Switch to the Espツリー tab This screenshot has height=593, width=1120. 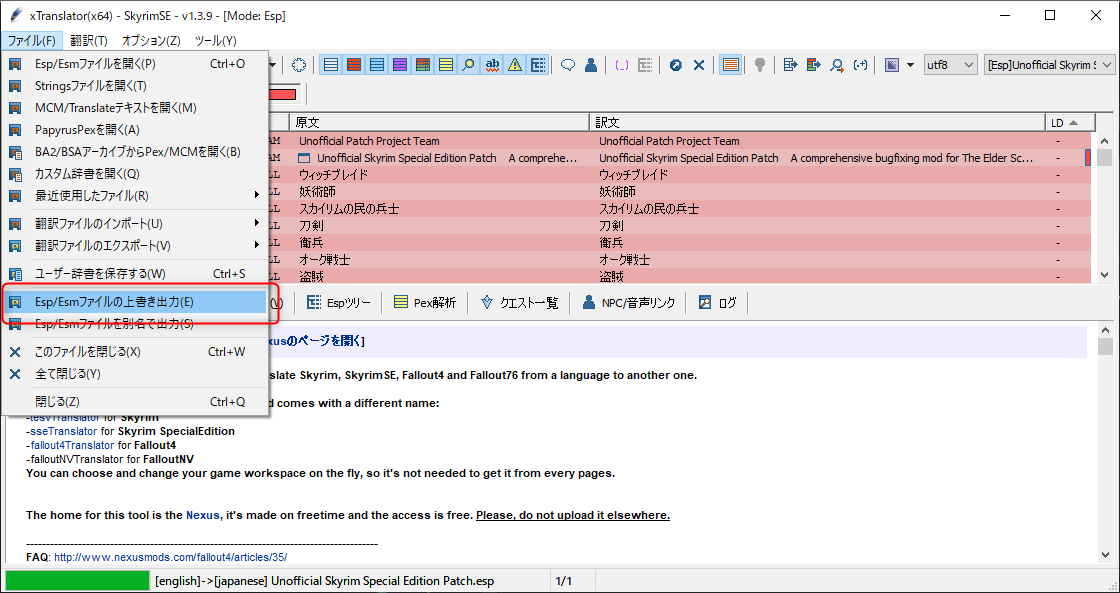point(339,303)
